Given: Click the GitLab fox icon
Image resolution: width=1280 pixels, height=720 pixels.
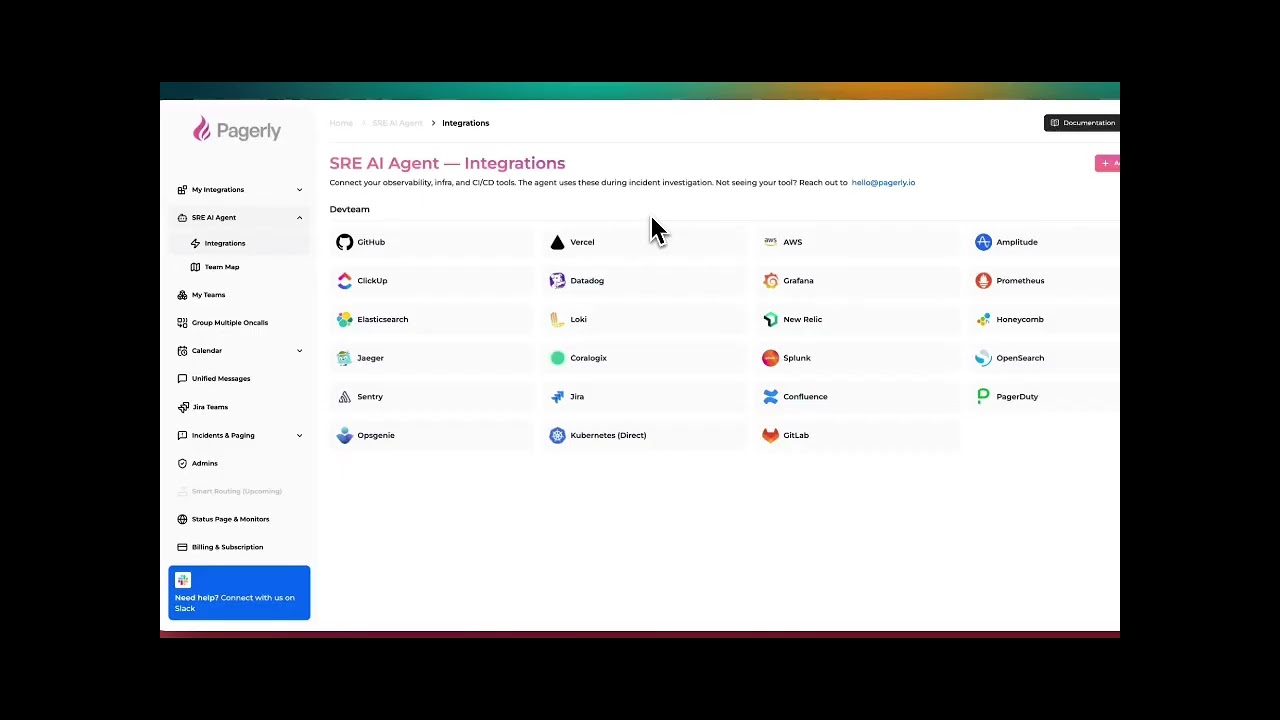Looking at the screenshot, I should click(x=770, y=435).
